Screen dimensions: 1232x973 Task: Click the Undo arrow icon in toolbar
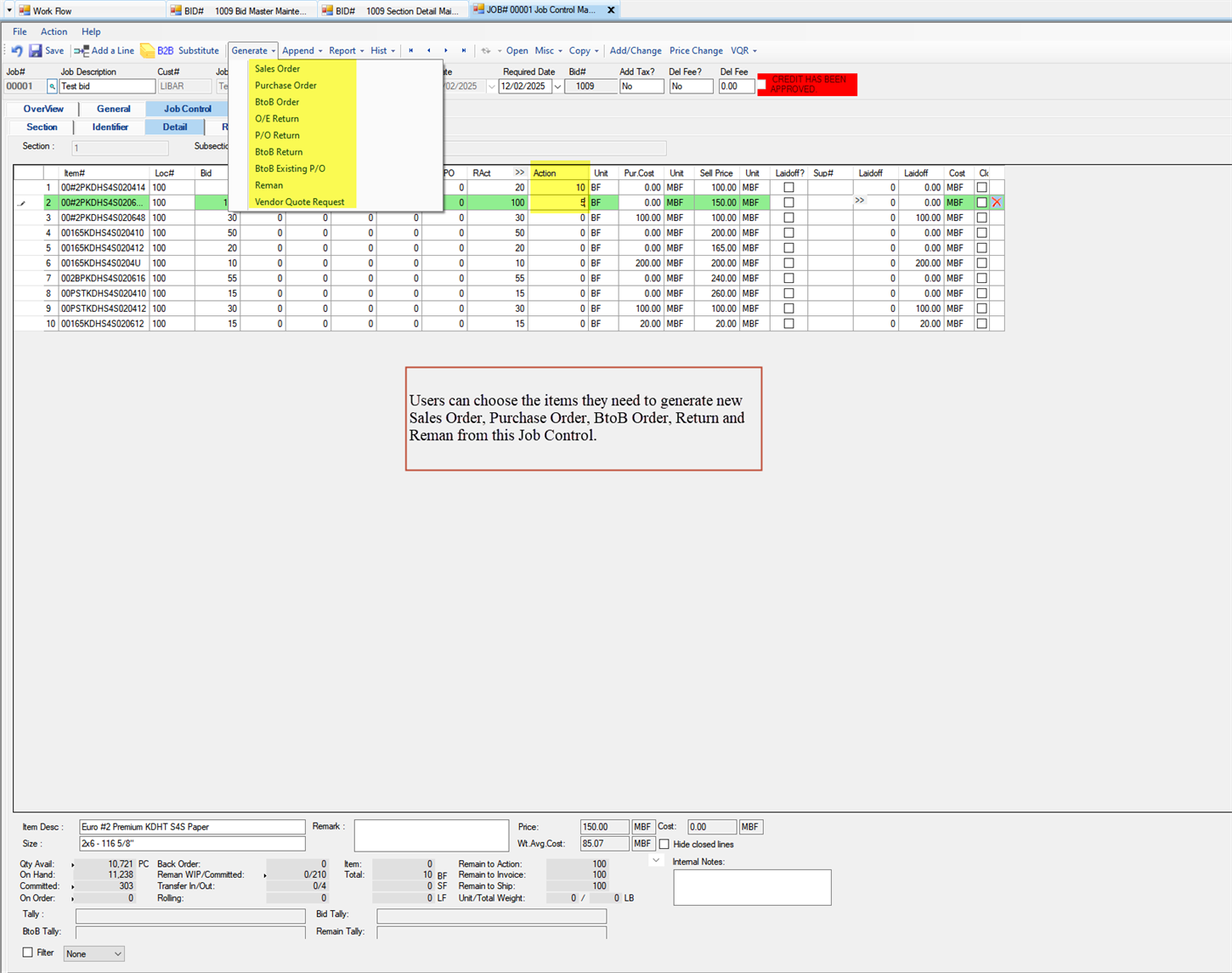[x=16, y=51]
